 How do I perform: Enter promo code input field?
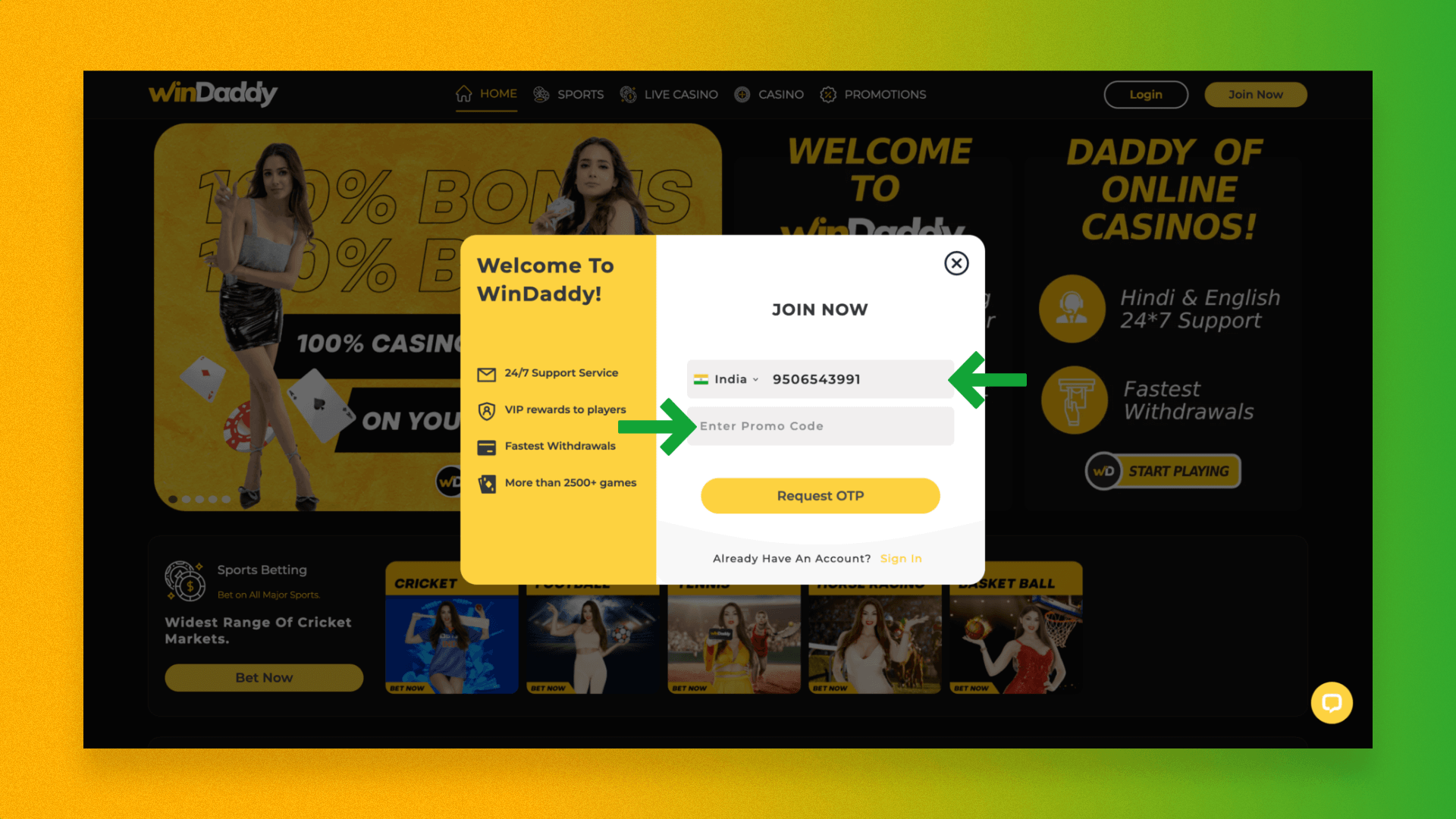[820, 425]
